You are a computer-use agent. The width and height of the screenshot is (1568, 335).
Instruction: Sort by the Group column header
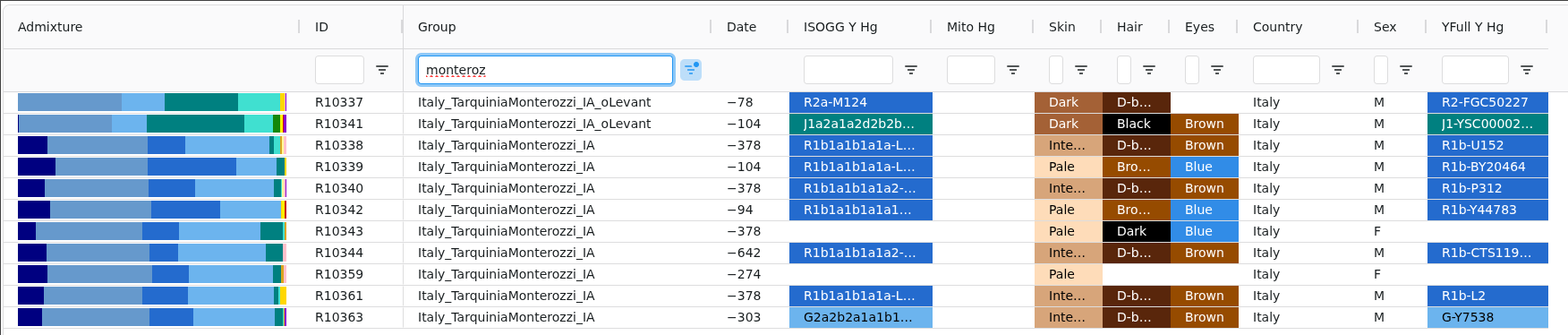[x=437, y=27]
